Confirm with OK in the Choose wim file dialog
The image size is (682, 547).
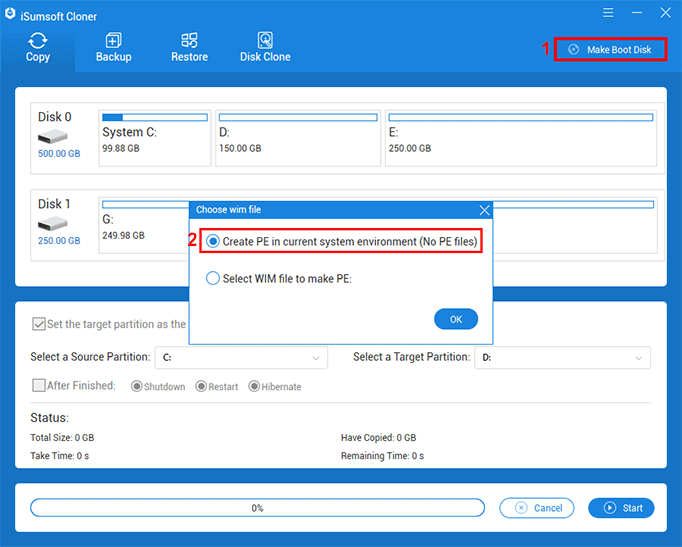456,319
